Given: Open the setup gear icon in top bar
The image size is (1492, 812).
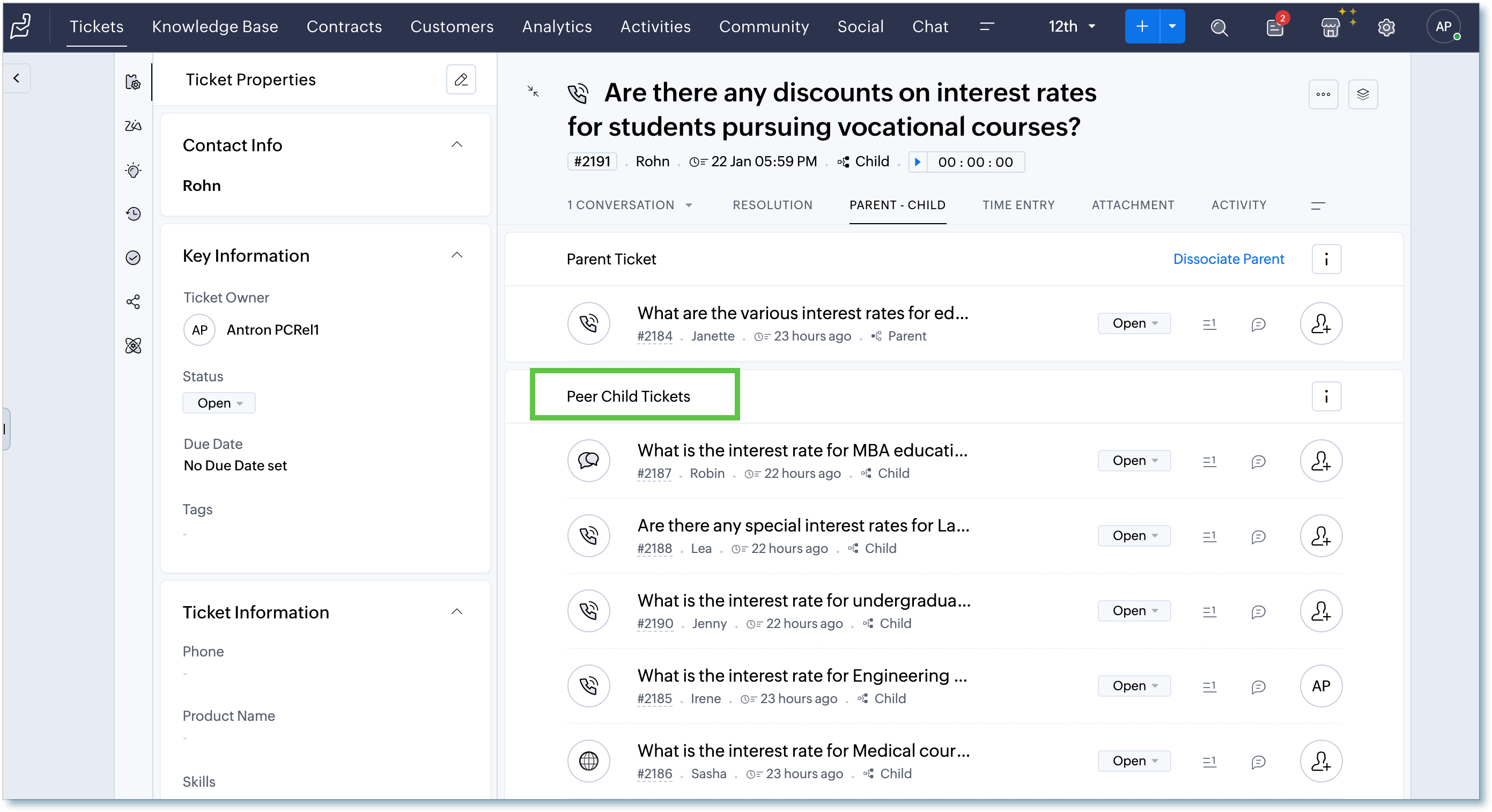Looking at the screenshot, I should tap(1386, 27).
